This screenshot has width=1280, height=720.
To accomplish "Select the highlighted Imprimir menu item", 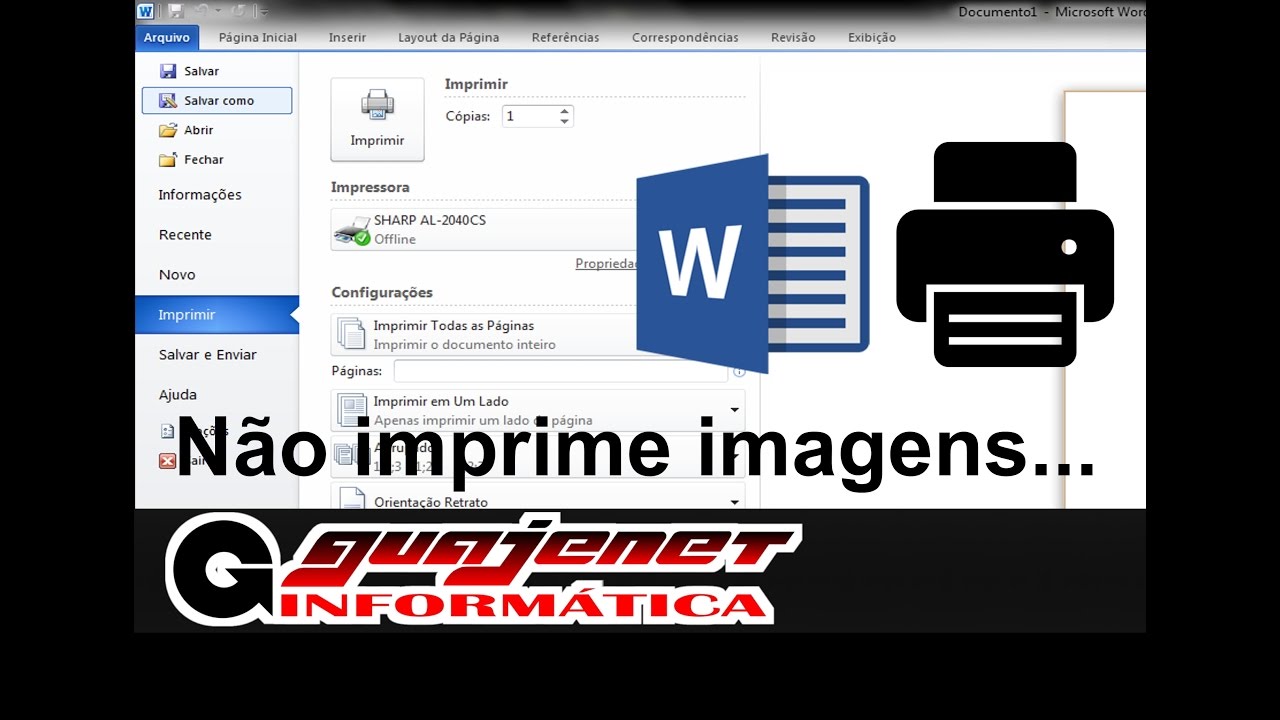I will point(217,315).
